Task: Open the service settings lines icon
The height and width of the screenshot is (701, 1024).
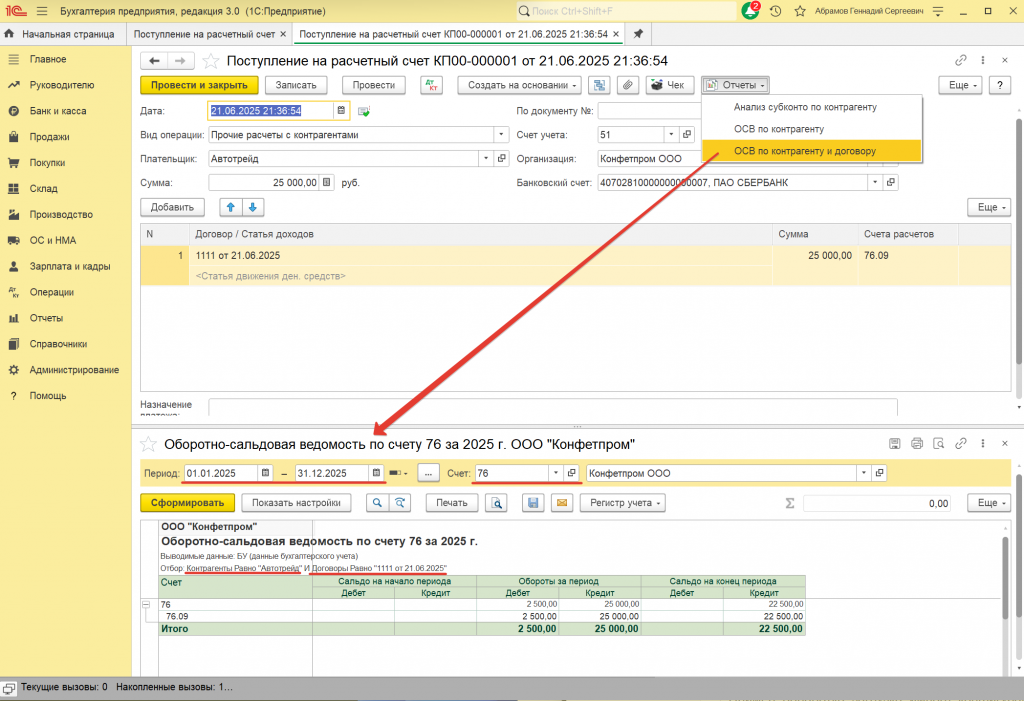Action: click(938, 11)
